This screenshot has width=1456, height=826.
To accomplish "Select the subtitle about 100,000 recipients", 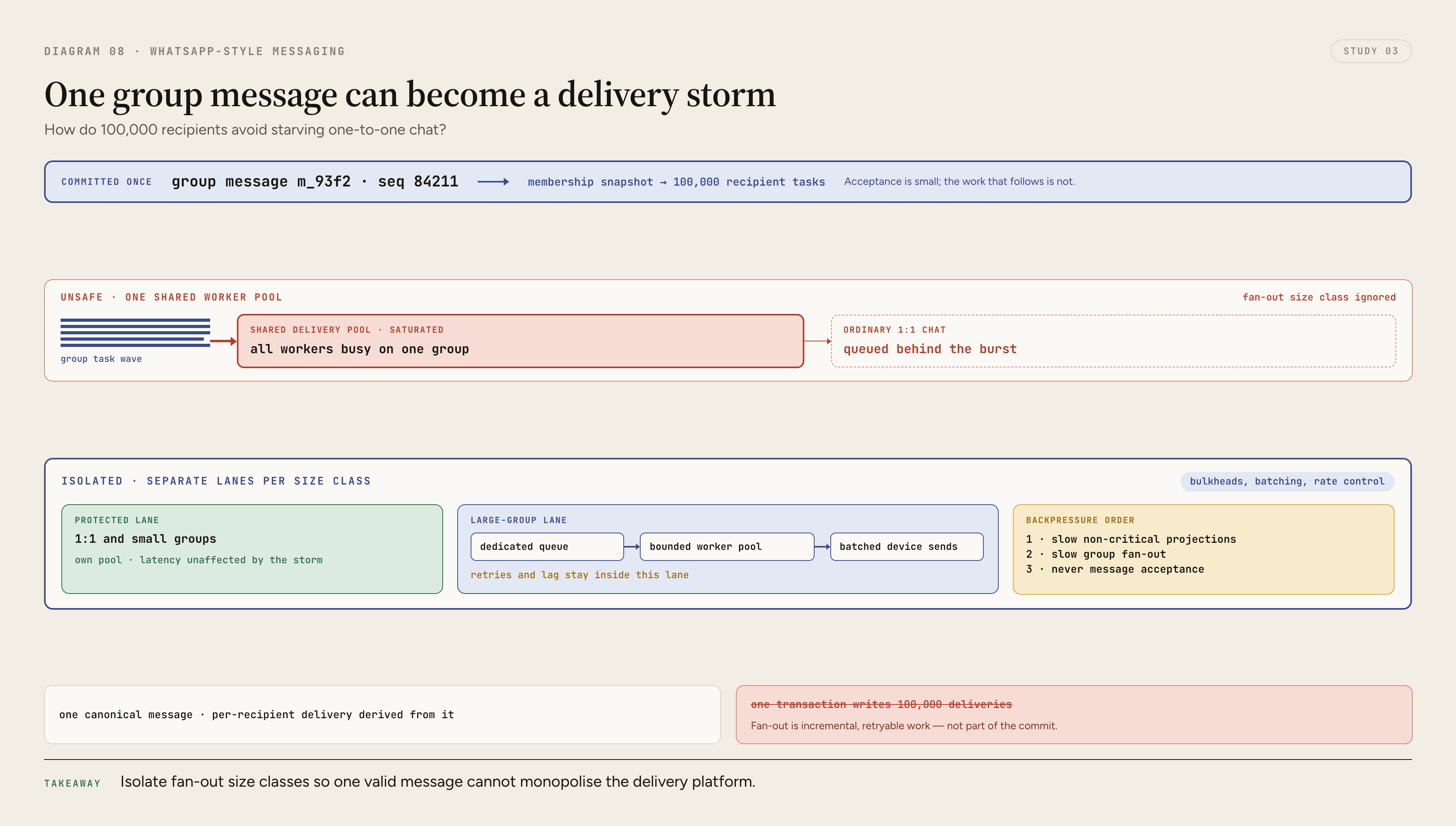I will (245, 130).
